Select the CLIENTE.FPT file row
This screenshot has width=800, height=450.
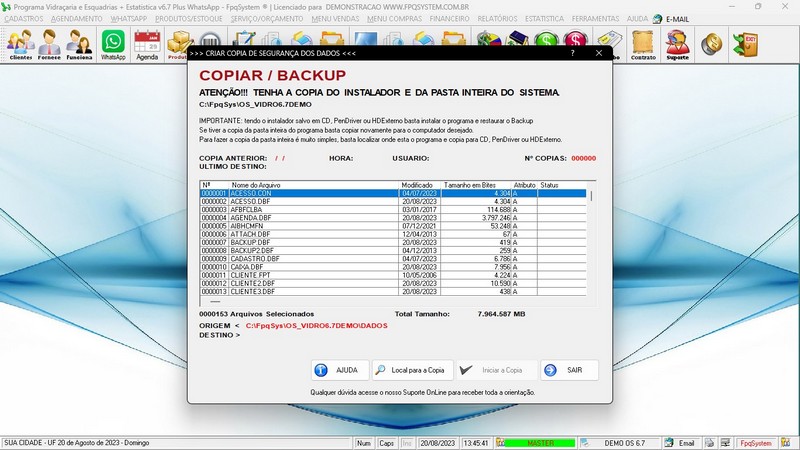(393, 275)
